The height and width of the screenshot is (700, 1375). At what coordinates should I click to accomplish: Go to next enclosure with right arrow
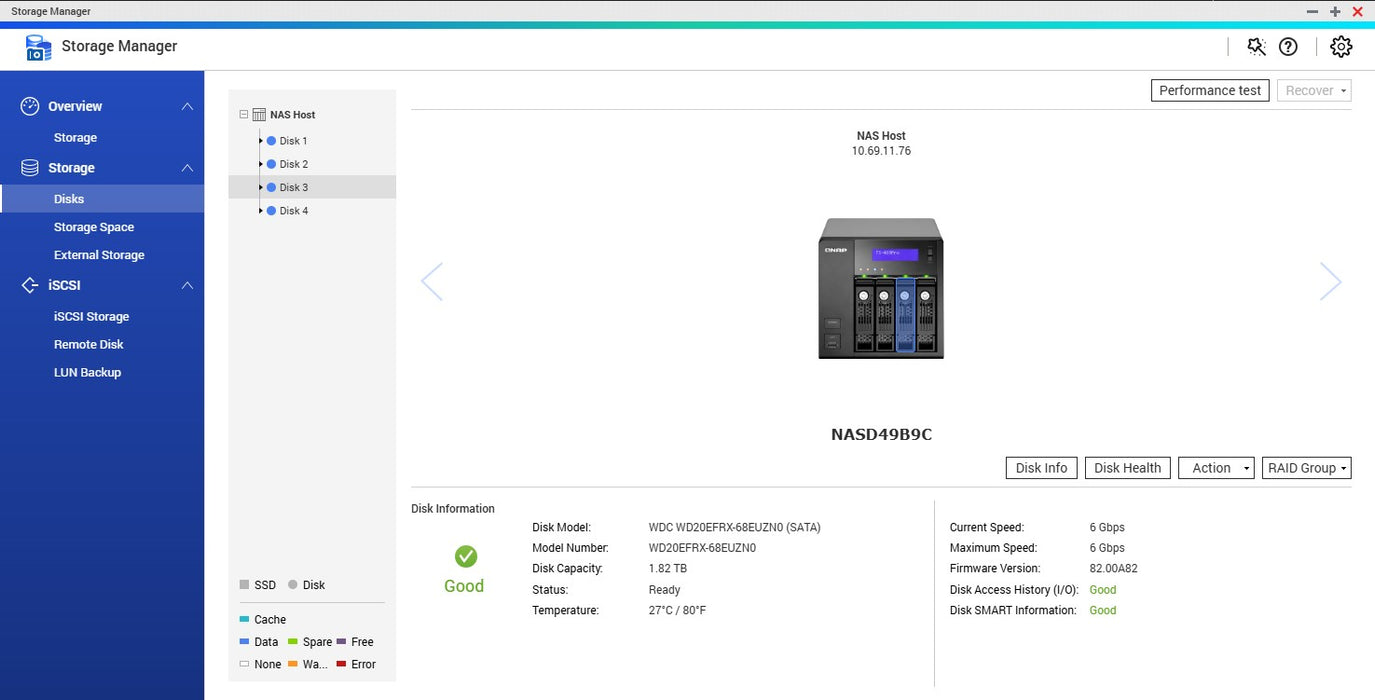pyautogui.click(x=1330, y=282)
